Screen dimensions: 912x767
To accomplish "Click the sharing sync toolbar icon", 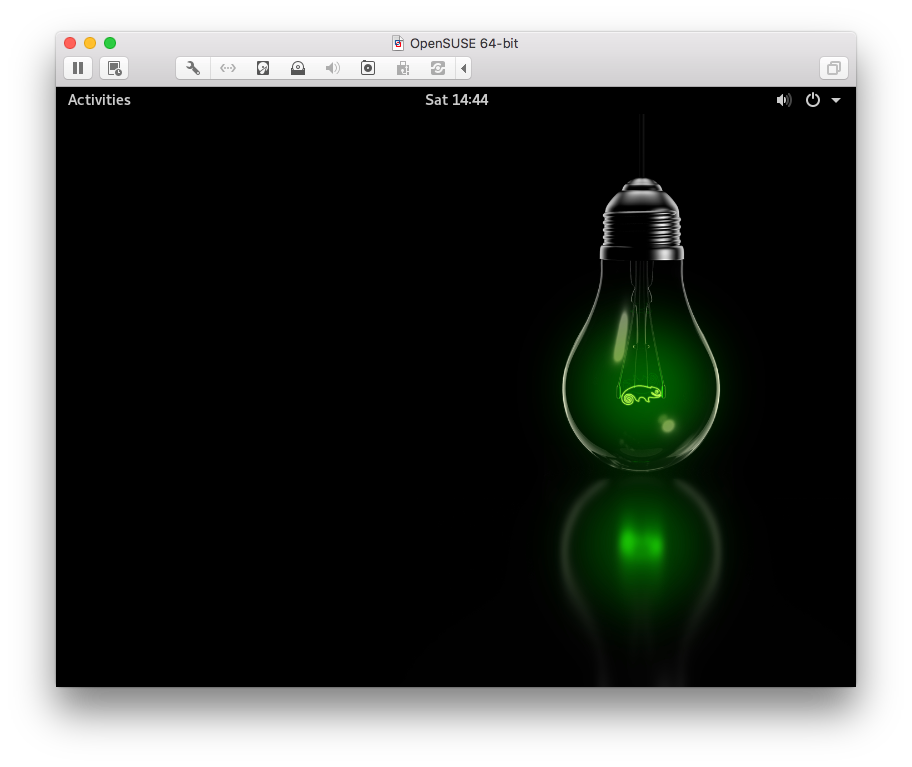I will [437, 68].
